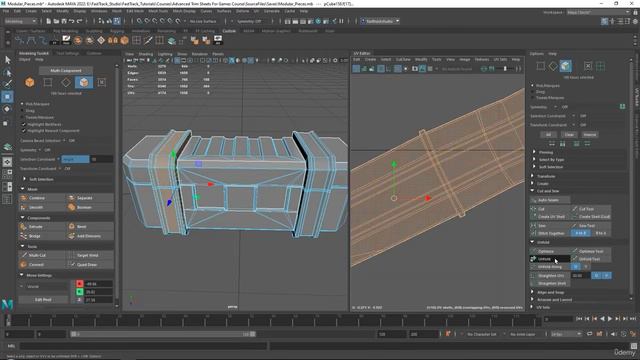
Task: Toggle Highlight Backfaces checkbox
Action: pos(24,124)
